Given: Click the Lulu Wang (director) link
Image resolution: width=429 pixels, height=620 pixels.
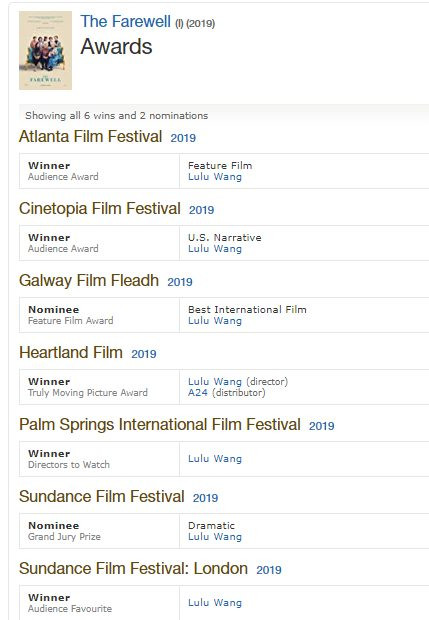Looking at the screenshot, I should (215, 382).
